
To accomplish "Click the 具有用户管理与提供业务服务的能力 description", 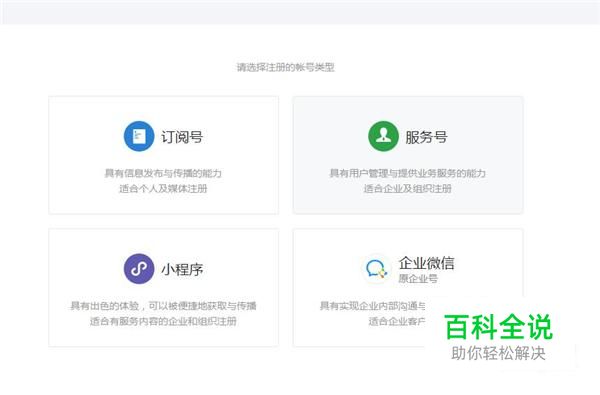I will (x=408, y=173).
